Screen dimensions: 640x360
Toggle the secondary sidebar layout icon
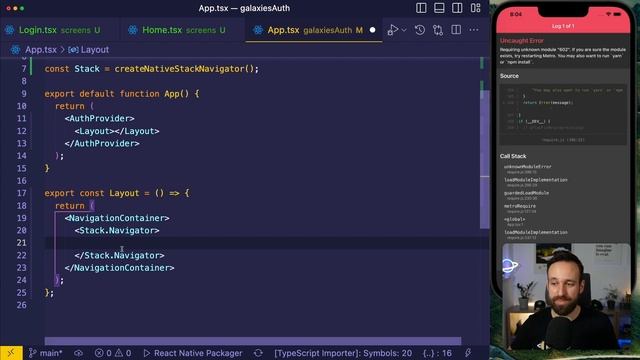pos(457,8)
